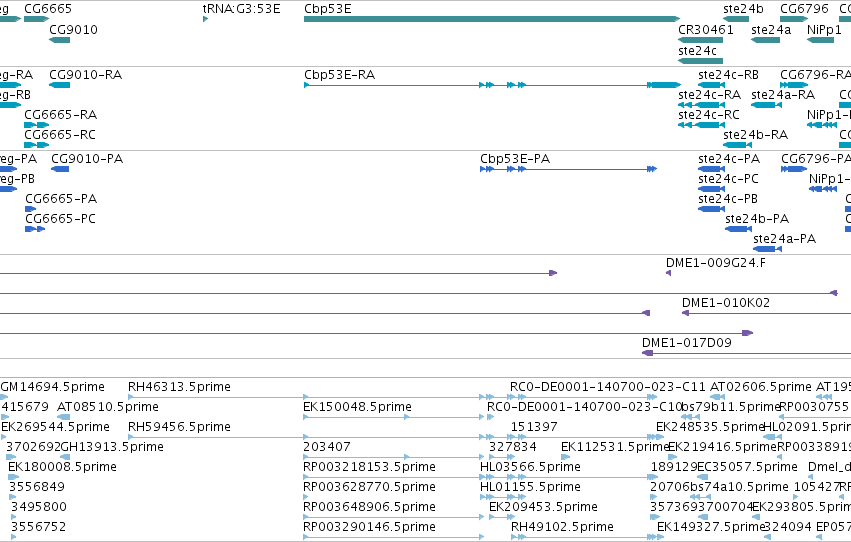851x542 pixels.
Task: Select protein ste24a-PA
Action: point(767,249)
